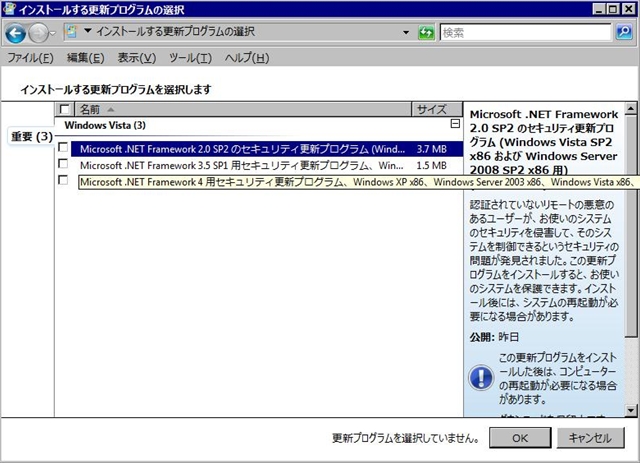Viewport: 640px width, 463px height.
Task: Open the ヘルプ(H) menu
Action: [x=247, y=58]
